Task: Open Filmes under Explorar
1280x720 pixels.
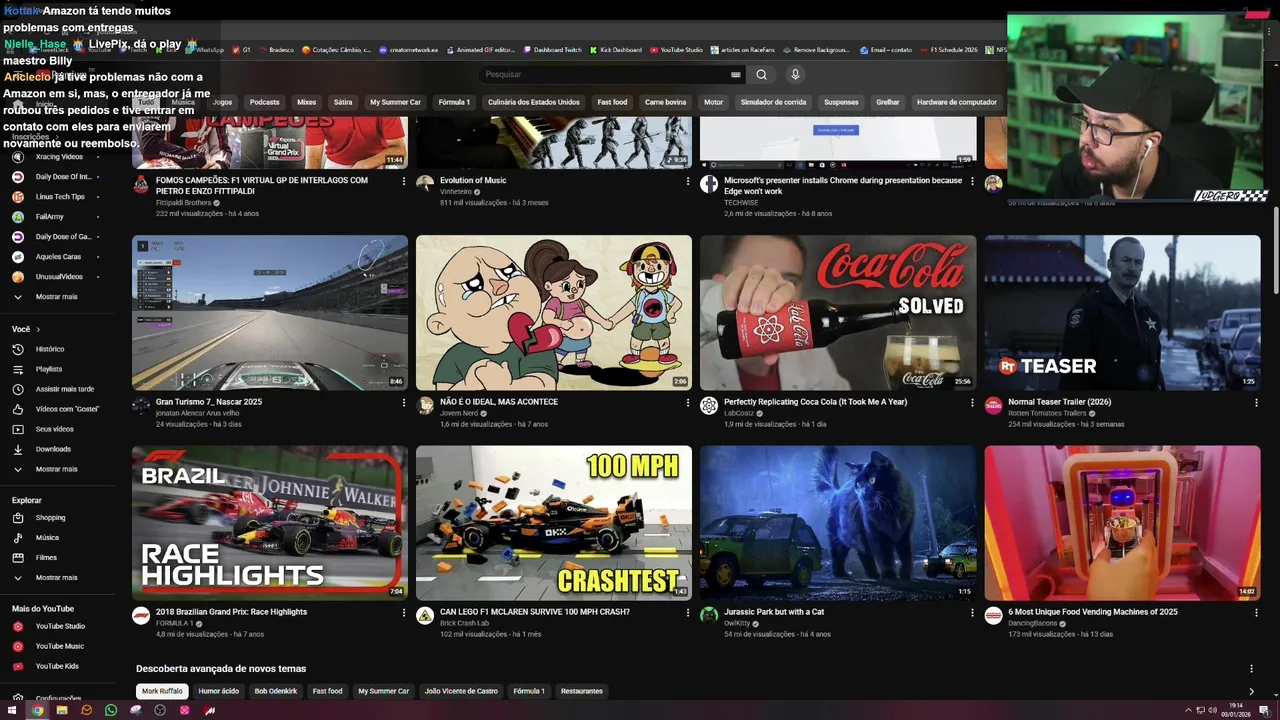Action: click(46, 558)
